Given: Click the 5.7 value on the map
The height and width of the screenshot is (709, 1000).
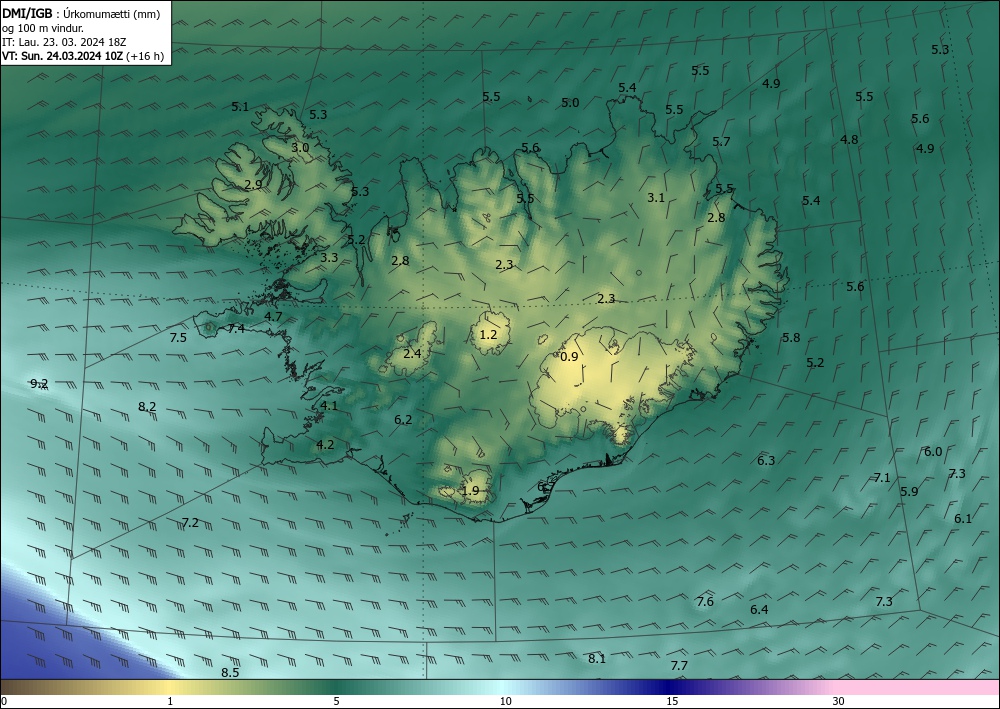Looking at the screenshot, I should 721,142.
